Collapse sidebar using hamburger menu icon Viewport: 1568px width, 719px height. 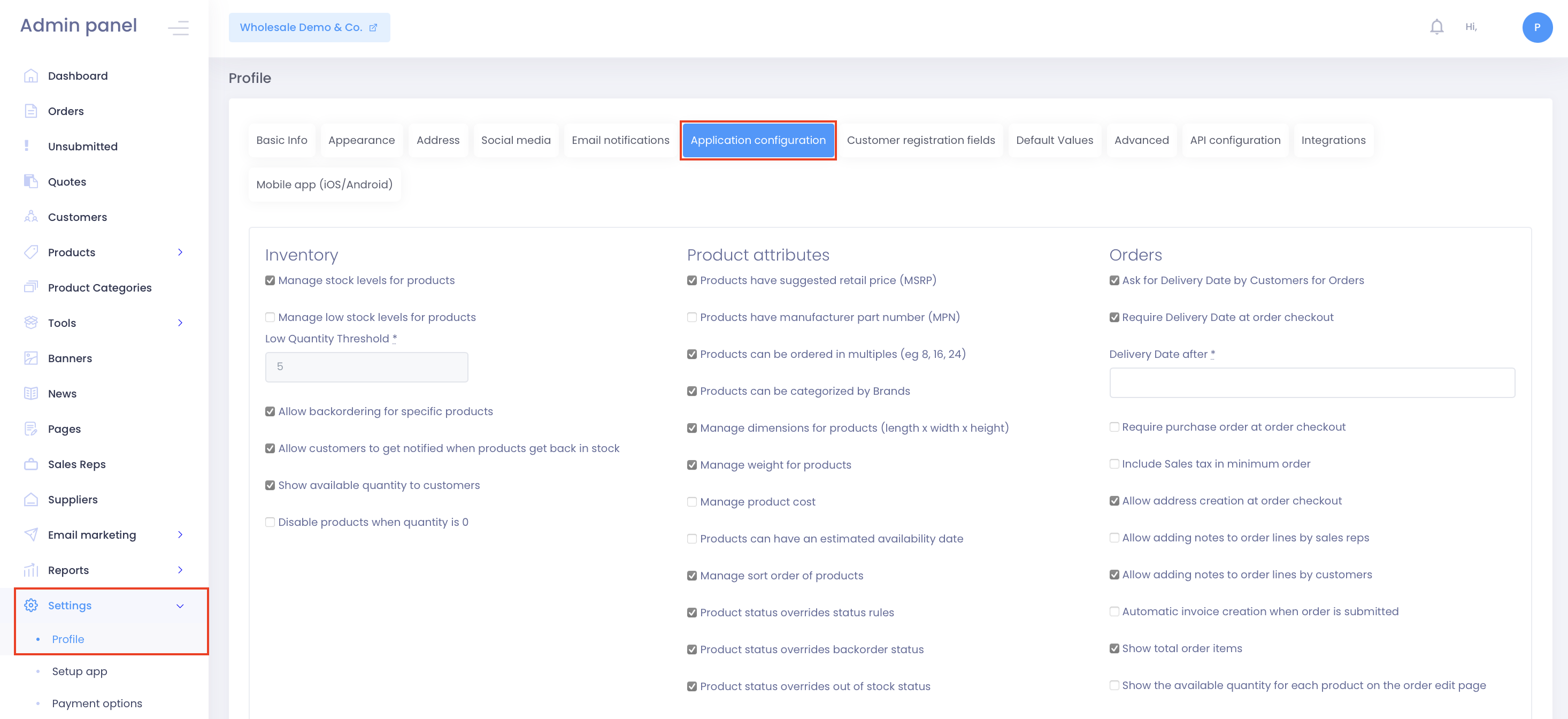coord(178,27)
